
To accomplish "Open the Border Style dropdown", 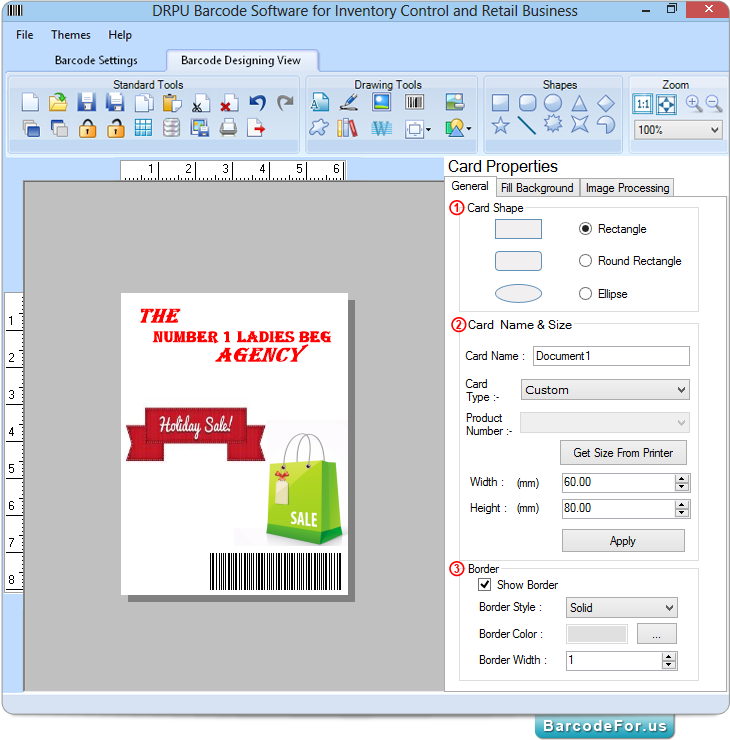I will coord(621,608).
